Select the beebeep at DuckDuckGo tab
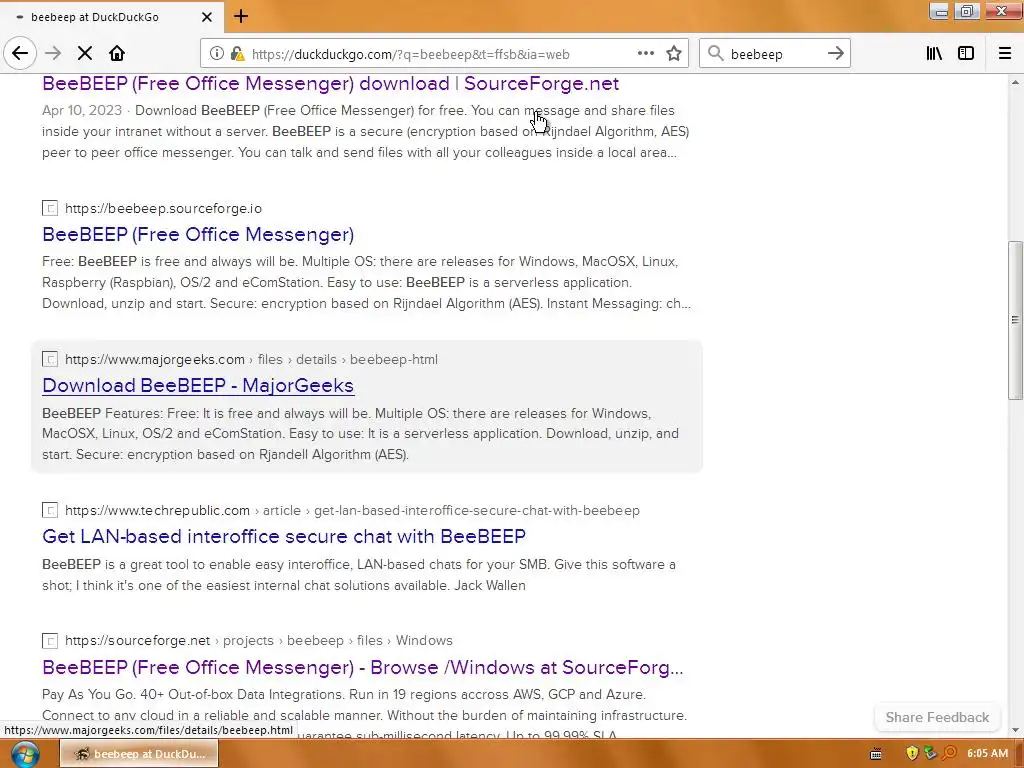Viewport: 1024px width, 768px height. pyautogui.click(x=111, y=17)
